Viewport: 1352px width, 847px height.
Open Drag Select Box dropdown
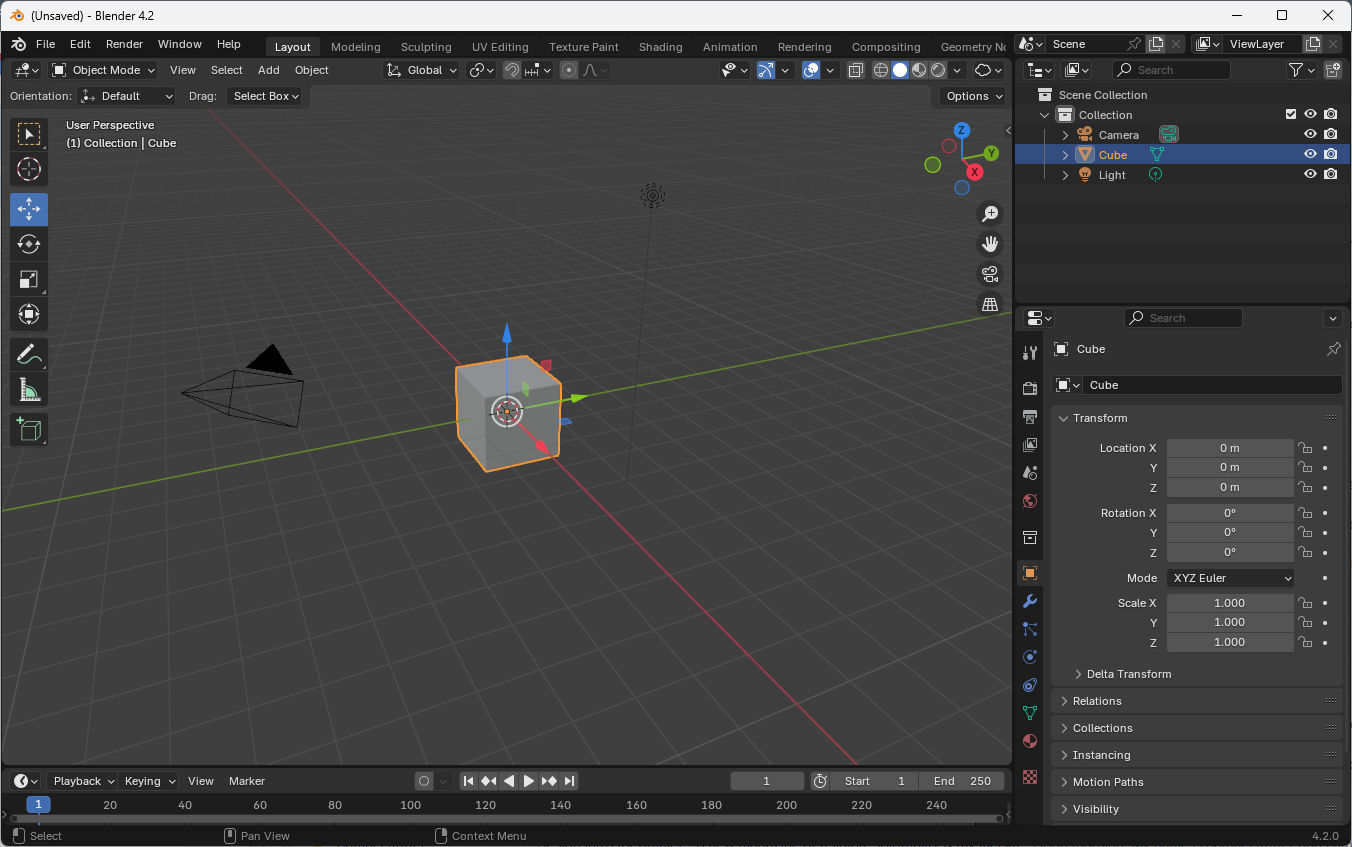click(265, 96)
